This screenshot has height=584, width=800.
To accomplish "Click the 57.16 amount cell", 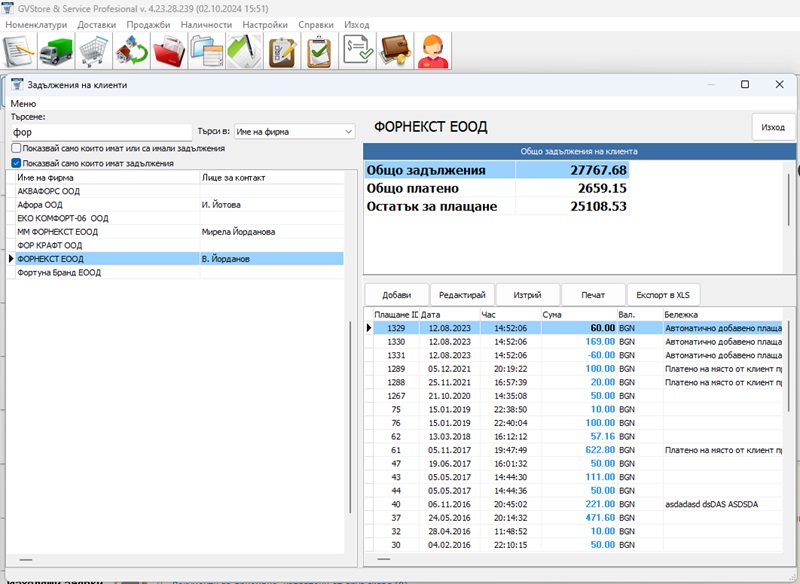I will pyautogui.click(x=579, y=437).
